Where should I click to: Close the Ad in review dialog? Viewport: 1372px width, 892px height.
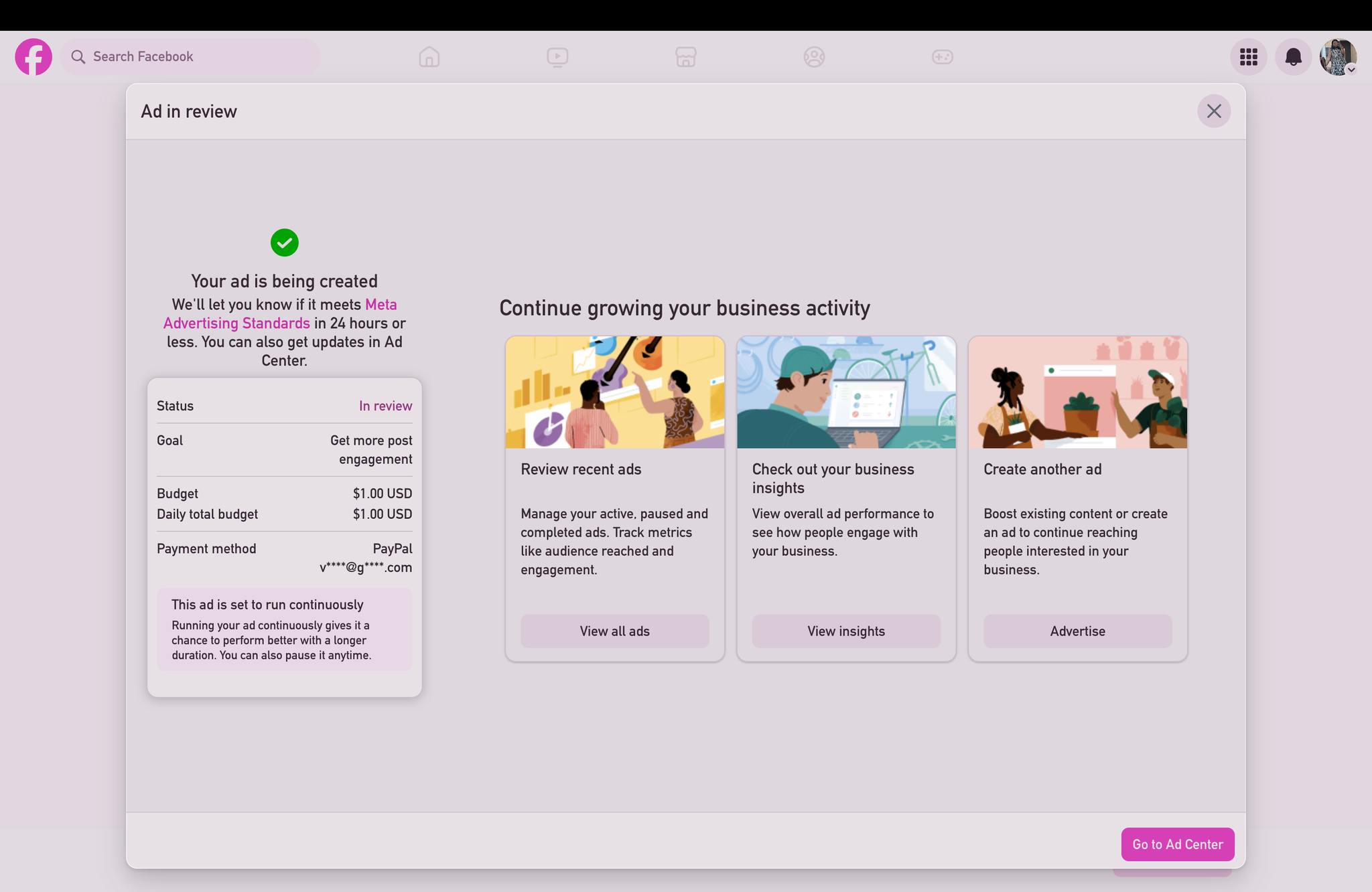point(1214,111)
